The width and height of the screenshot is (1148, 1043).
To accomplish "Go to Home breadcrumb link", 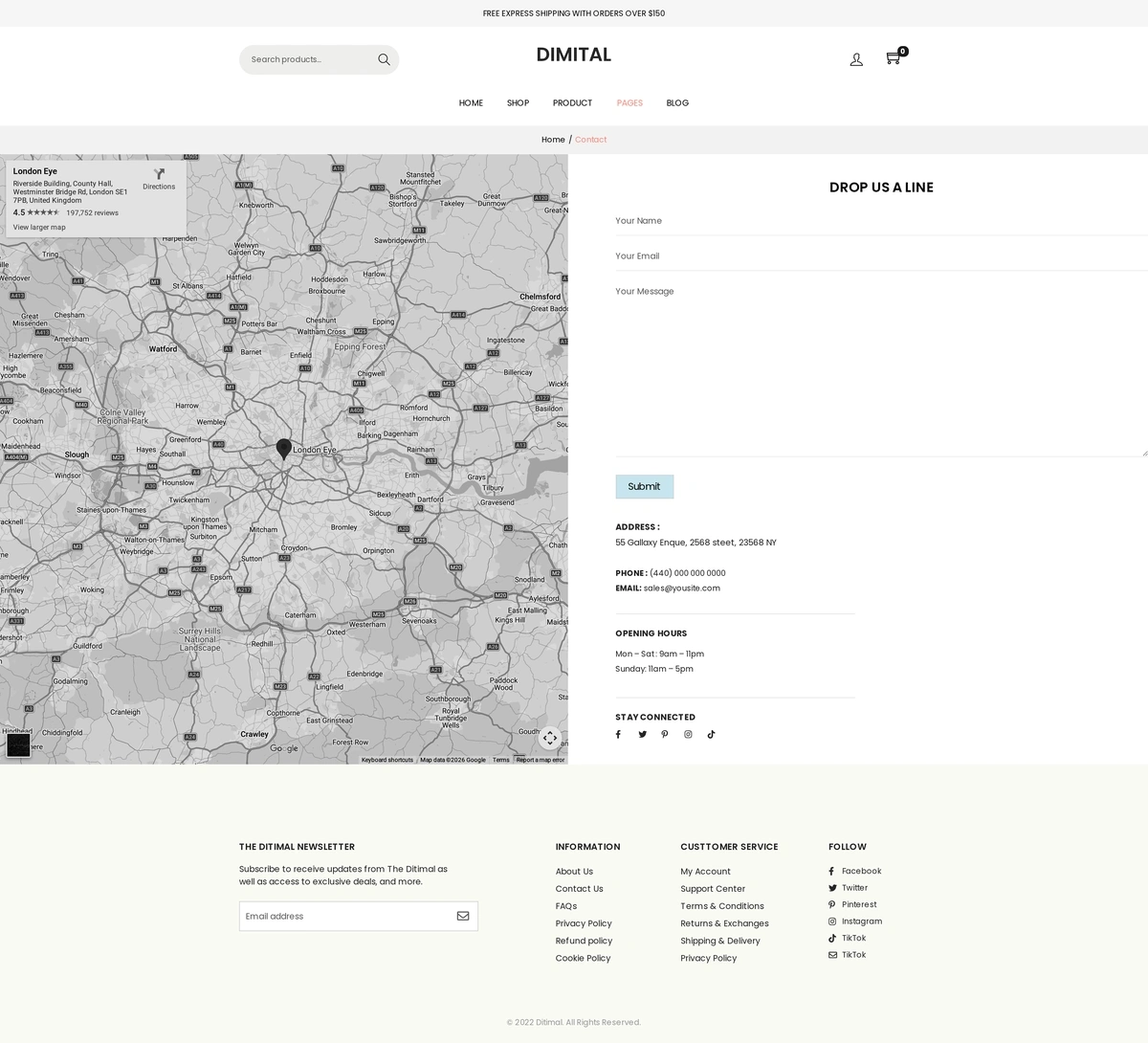I will (553, 140).
